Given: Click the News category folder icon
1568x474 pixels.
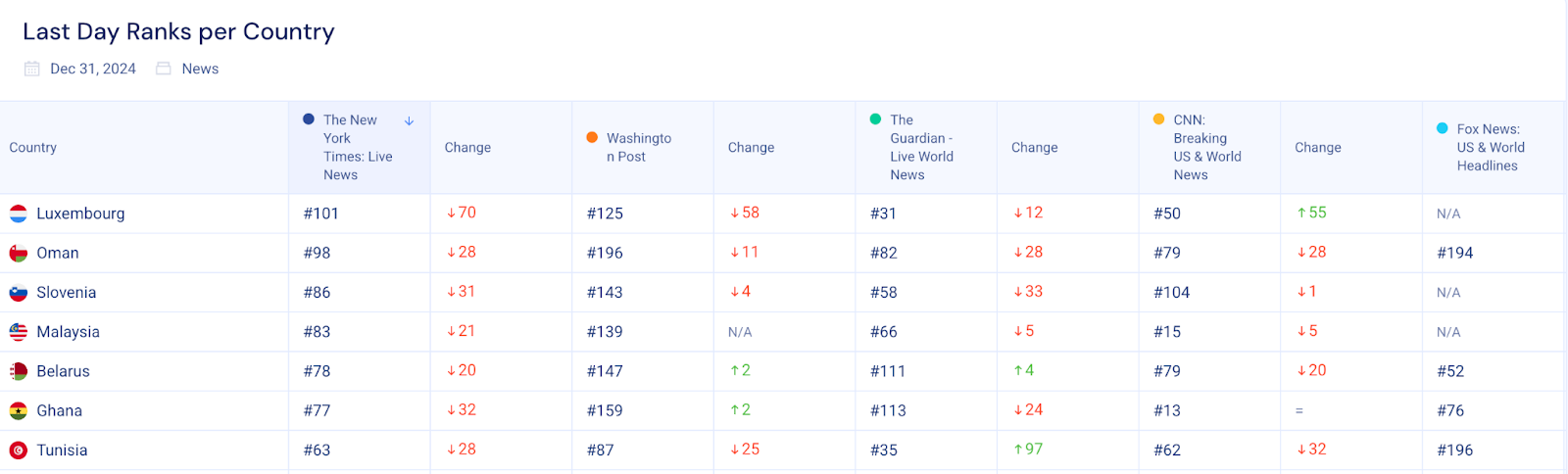Looking at the screenshot, I should pos(164,69).
